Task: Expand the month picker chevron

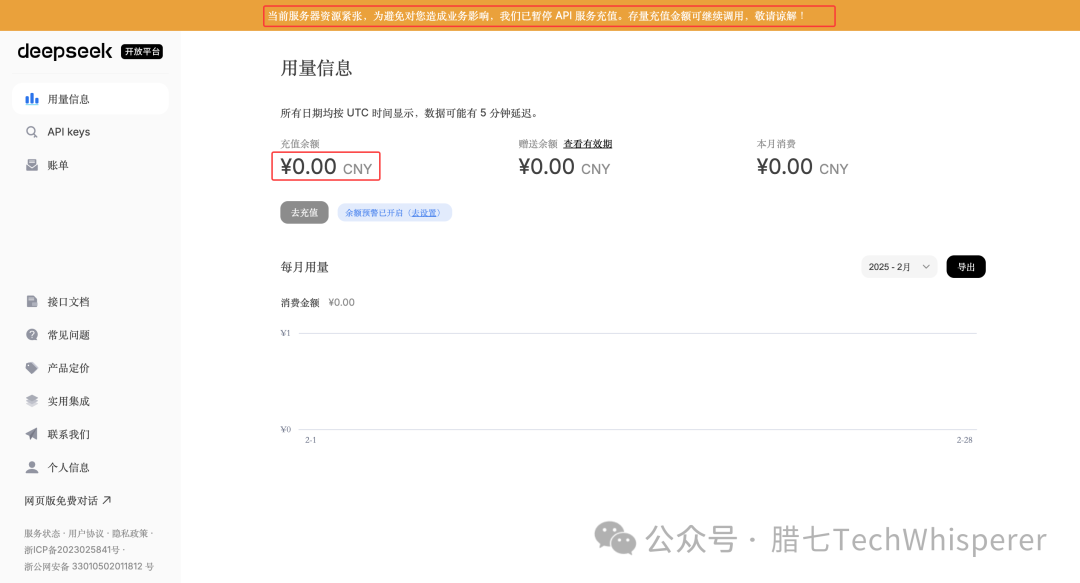Action: [925, 266]
